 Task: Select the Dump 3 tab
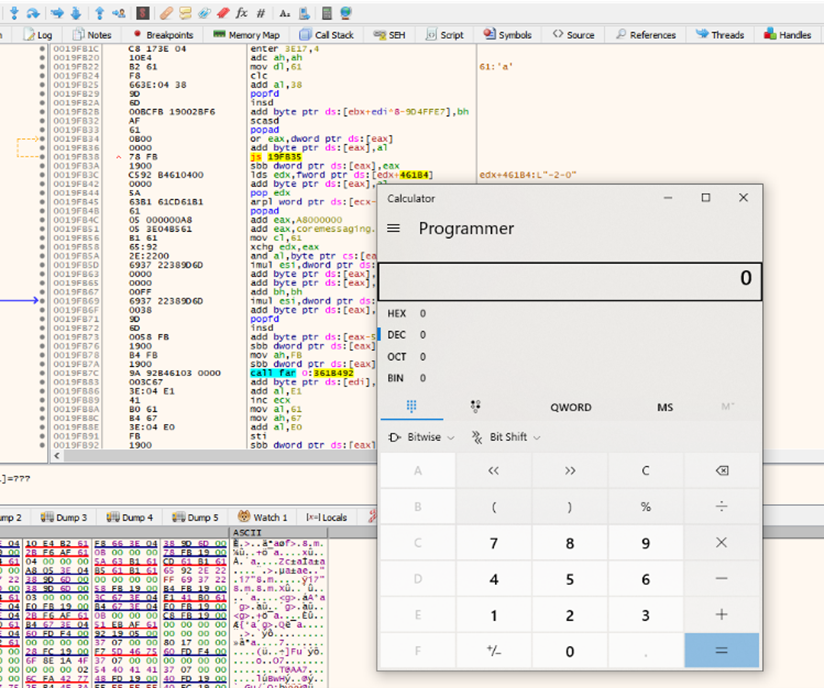point(64,517)
